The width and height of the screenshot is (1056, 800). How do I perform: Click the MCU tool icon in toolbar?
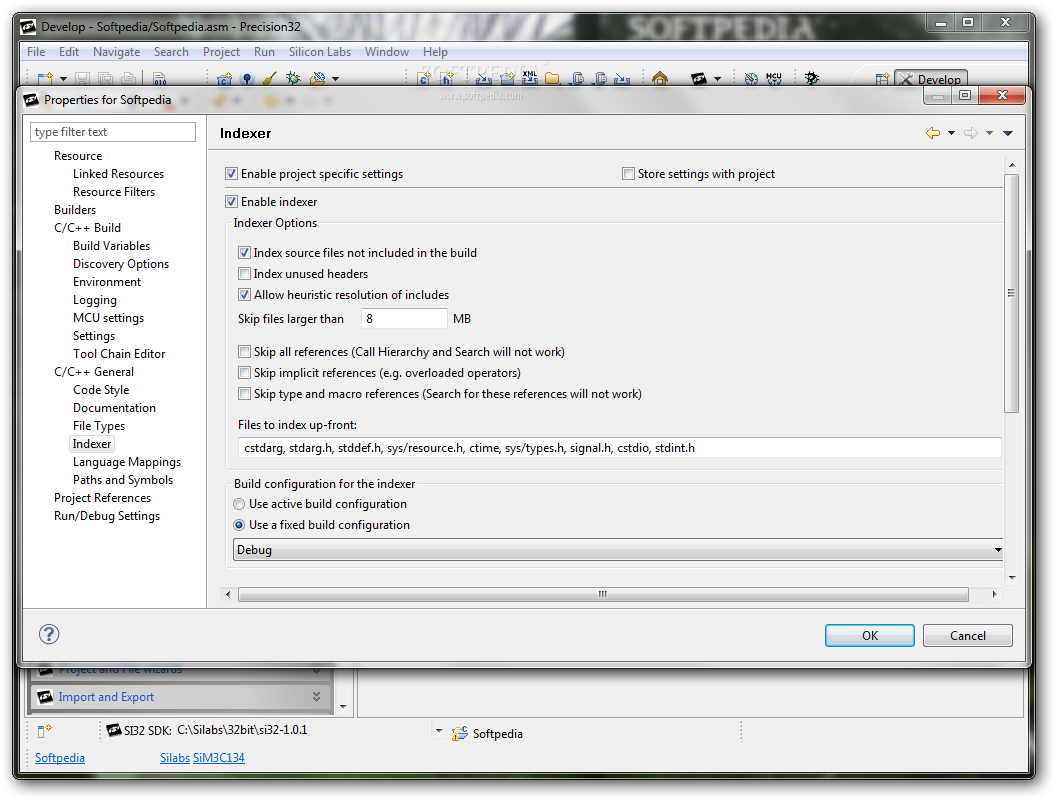pyautogui.click(x=774, y=79)
